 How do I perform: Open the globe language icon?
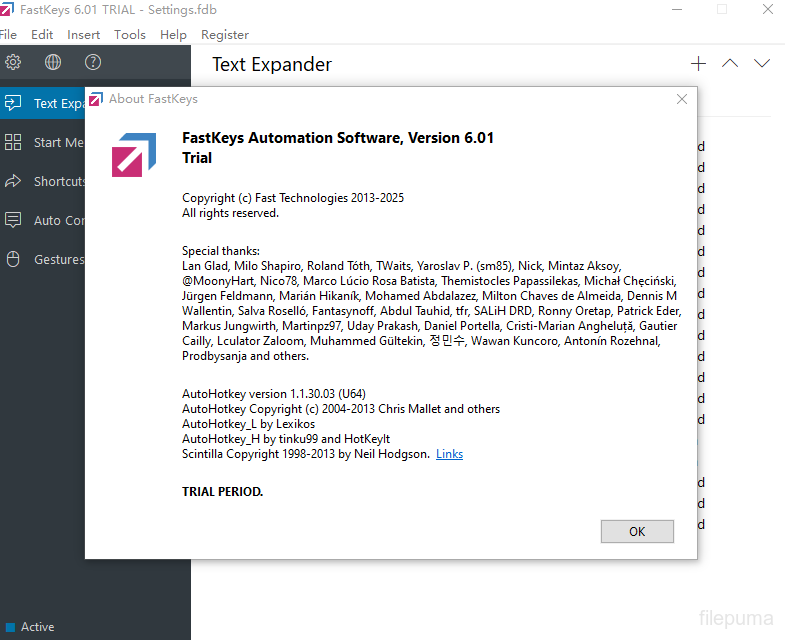pos(53,62)
